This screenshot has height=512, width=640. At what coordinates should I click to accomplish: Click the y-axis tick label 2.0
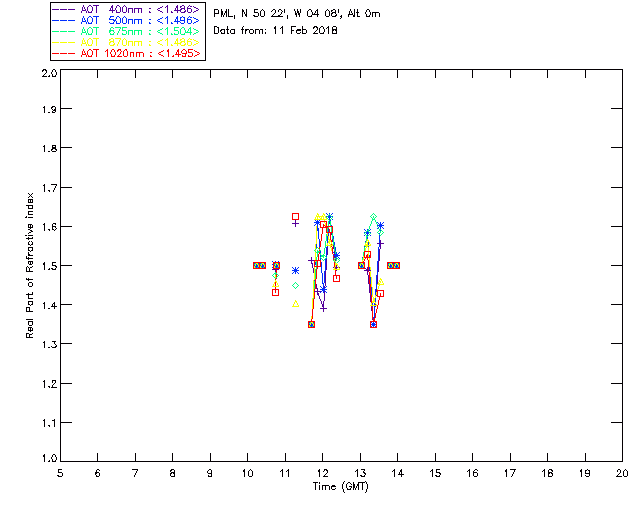(x=49, y=73)
